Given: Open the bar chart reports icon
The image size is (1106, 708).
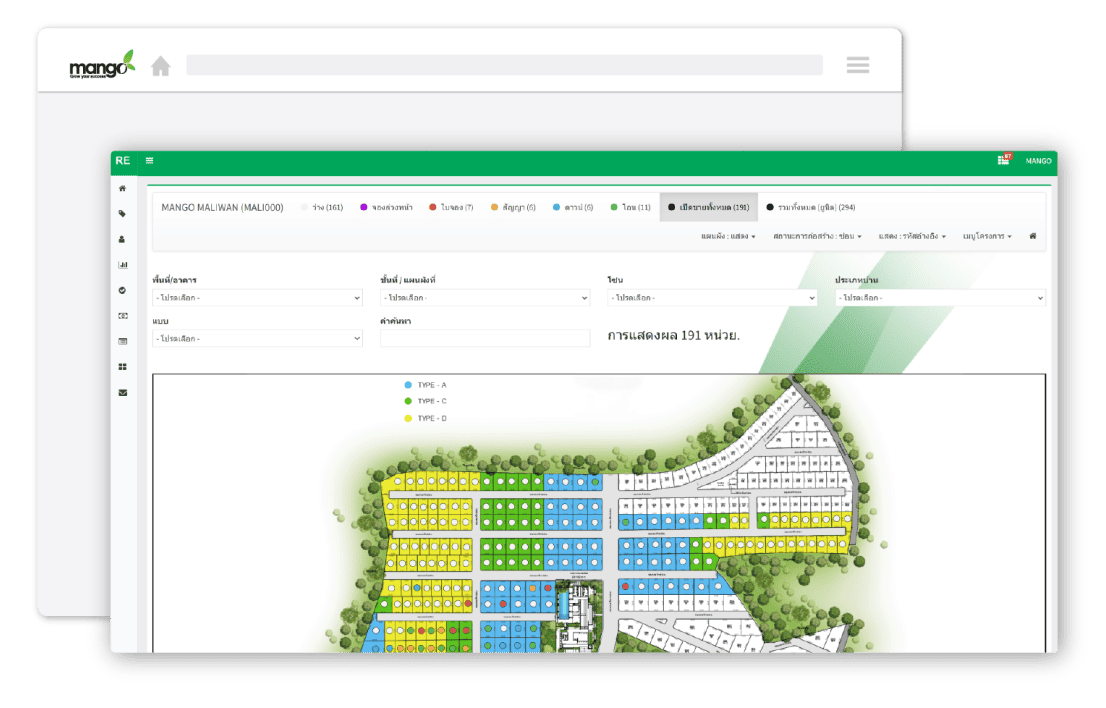Looking at the screenshot, I should (x=123, y=265).
